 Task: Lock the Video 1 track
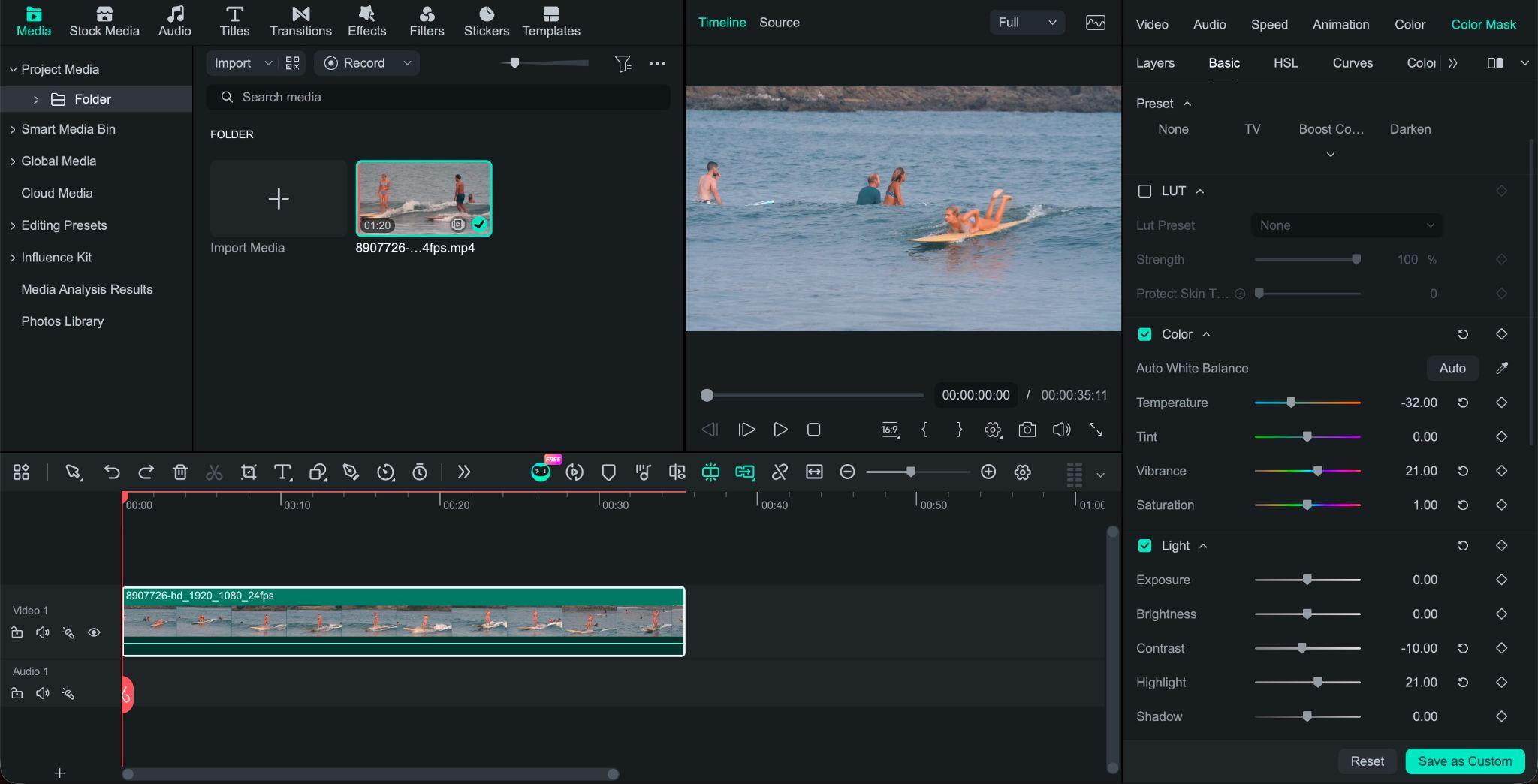17,632
